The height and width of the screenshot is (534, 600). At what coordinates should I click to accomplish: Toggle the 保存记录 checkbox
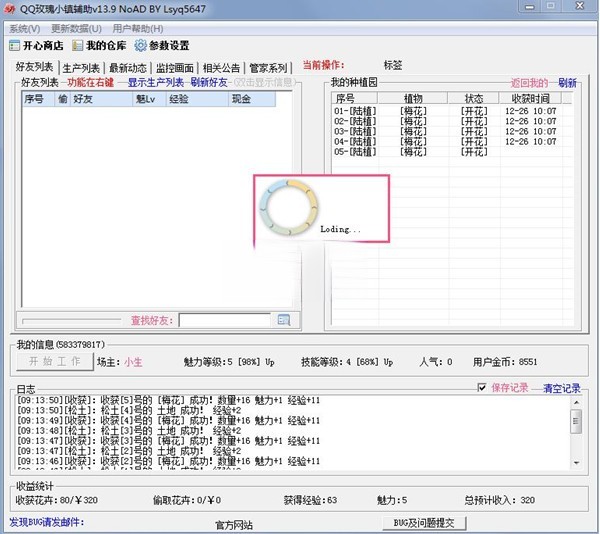483,388
